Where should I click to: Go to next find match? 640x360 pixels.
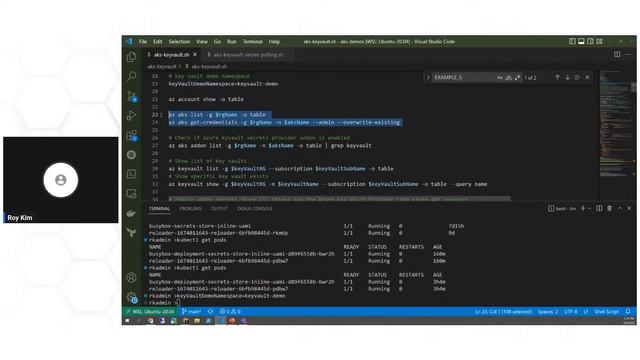(x=567, y=77)
